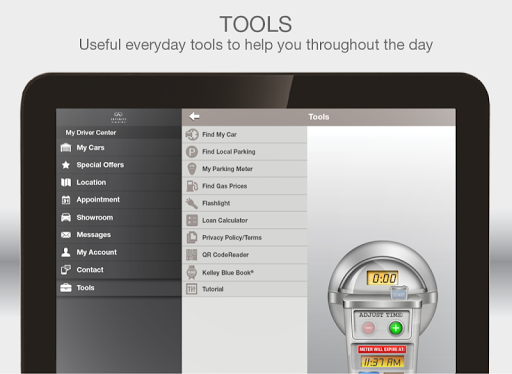Screen dimensions: 512x374
Task: Open My Account in sidebar
Action: point(119,252)
